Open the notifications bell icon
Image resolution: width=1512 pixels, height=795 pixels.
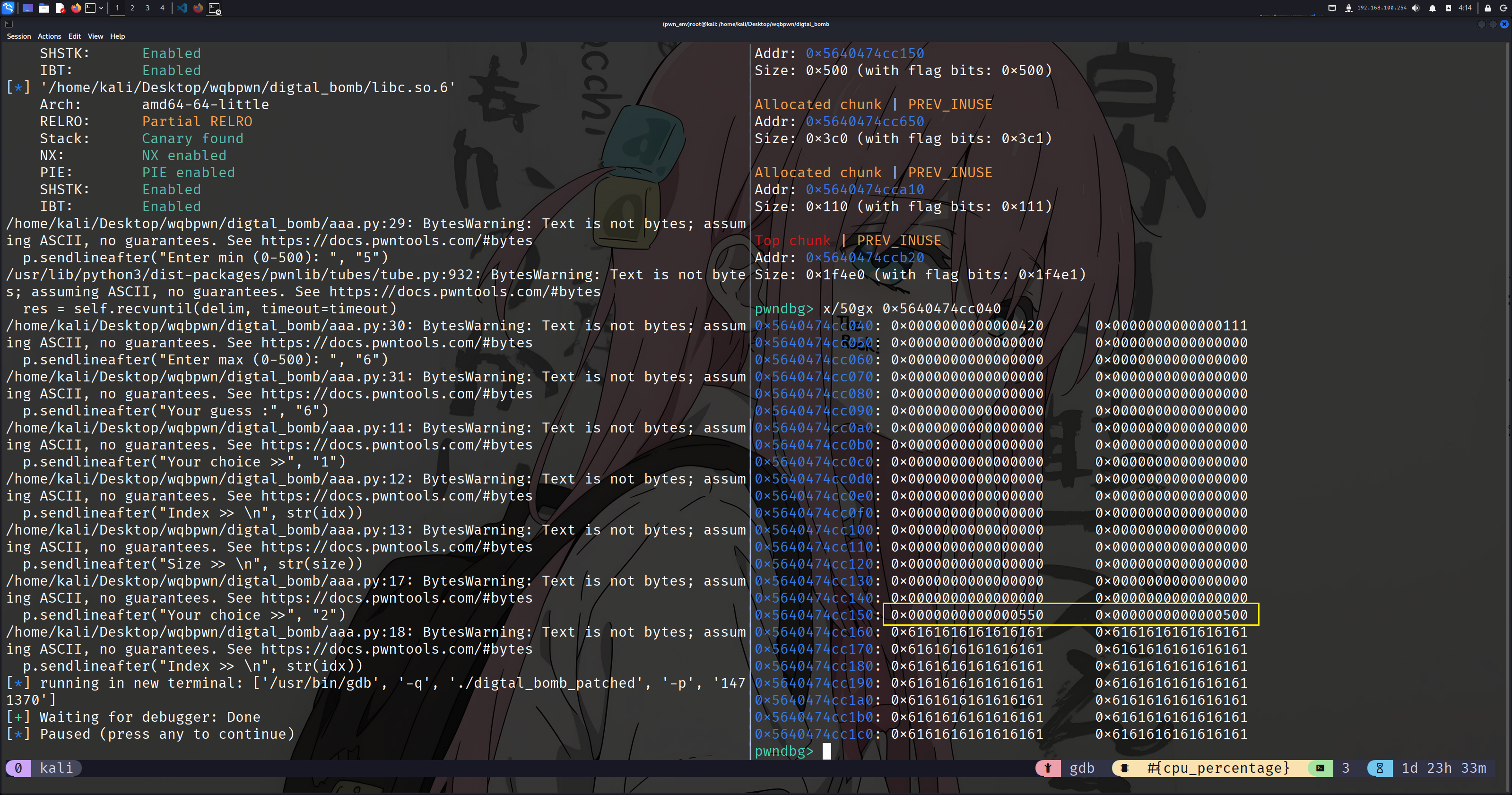(1432, 8)
